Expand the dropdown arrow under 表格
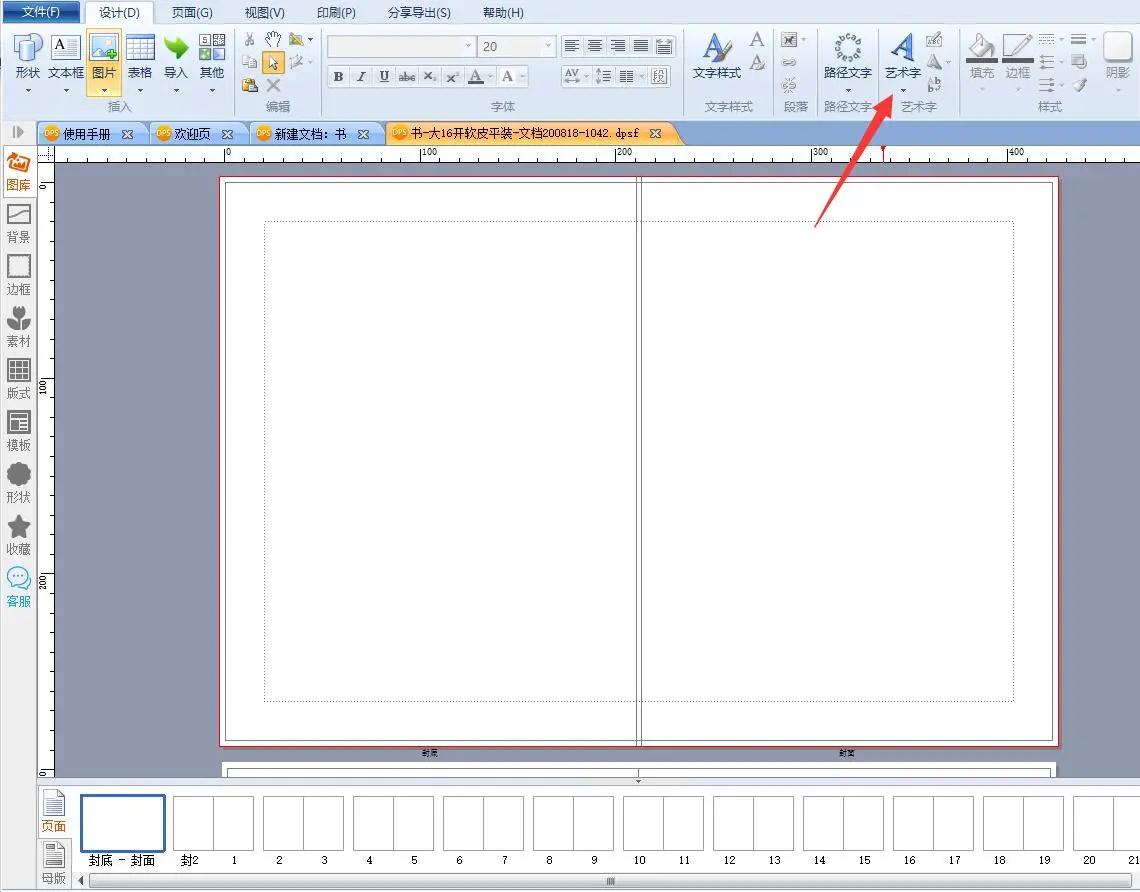1140x892 pixels. (140, 91)
